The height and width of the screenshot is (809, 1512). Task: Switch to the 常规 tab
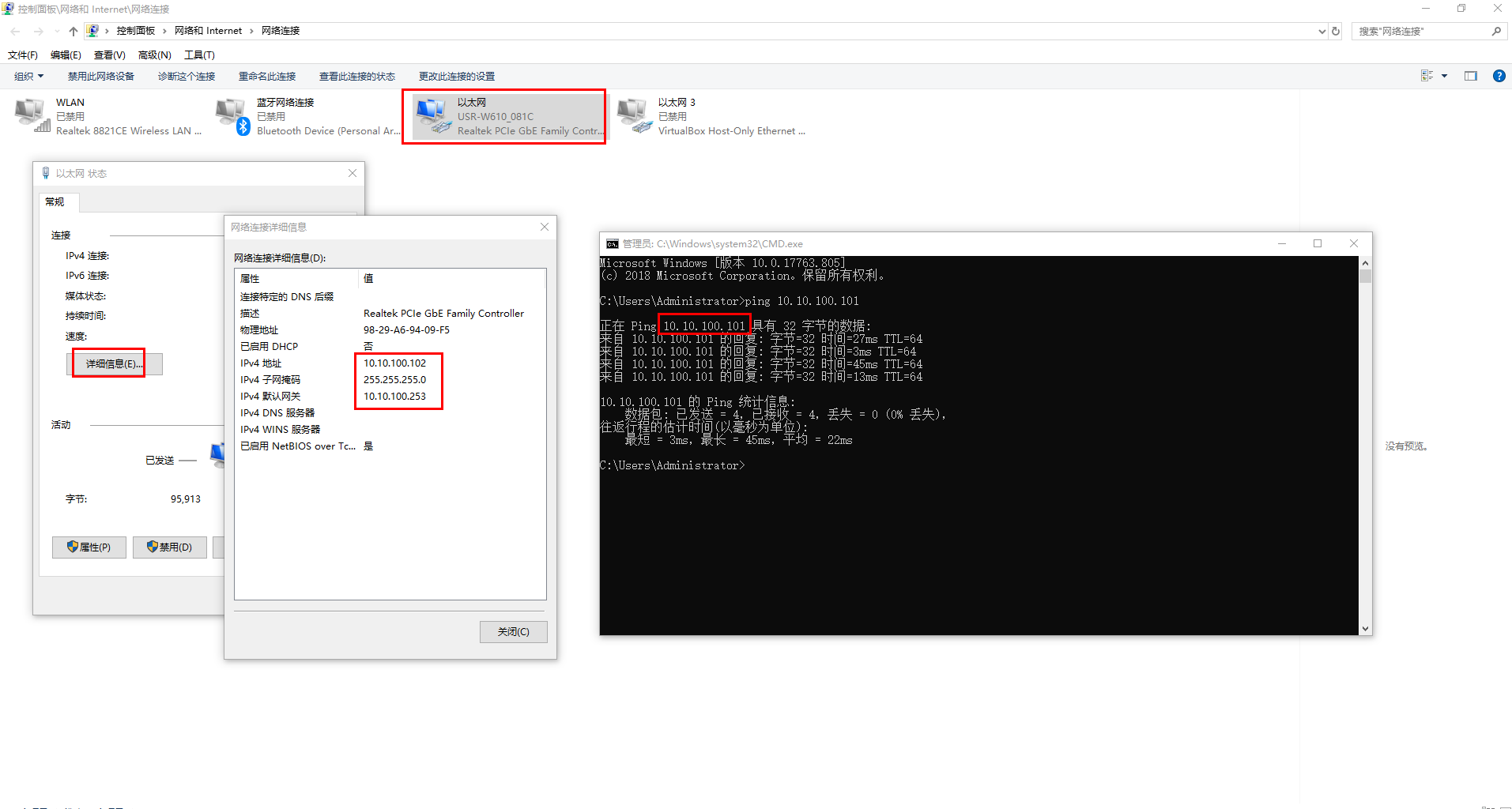[x=55, y=202]
